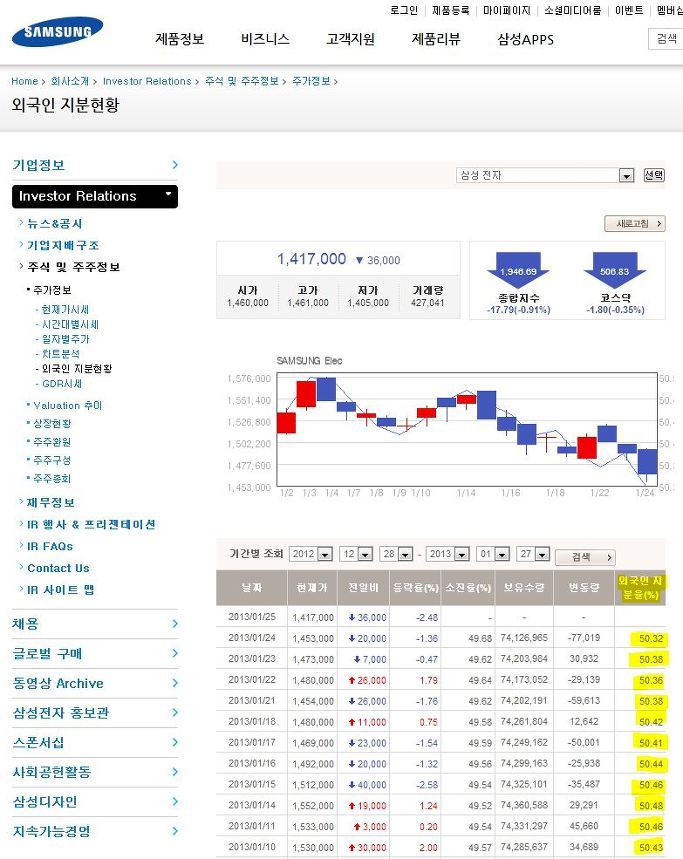Open 현재가시세 submenu link
Screen dimensions: 683x859
click(x=65, y=310)
